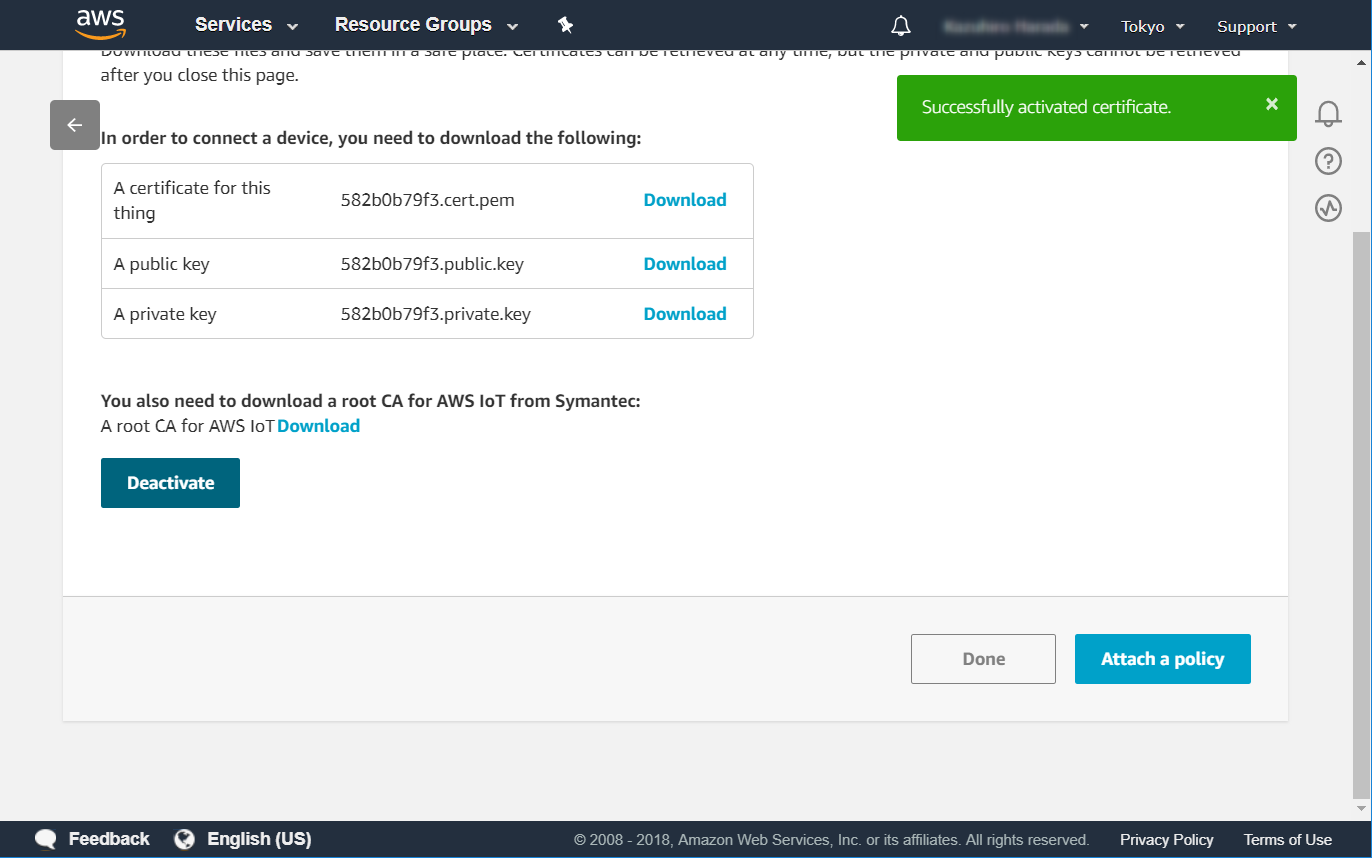Open the Support menu
Screen dimensions: 1372x858
point(1256,27)
